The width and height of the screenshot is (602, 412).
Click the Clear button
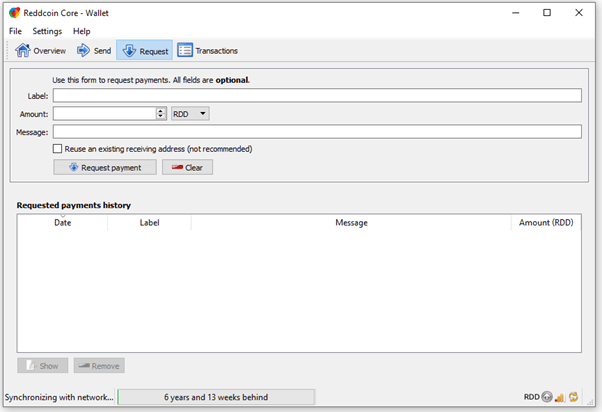[187, 167]
